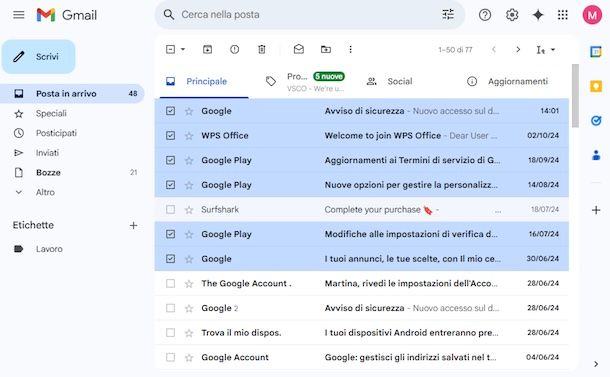
Task: Open email 'Welcome to join WPS Office'
Action: pyautogui.click(x=362, y=135)
